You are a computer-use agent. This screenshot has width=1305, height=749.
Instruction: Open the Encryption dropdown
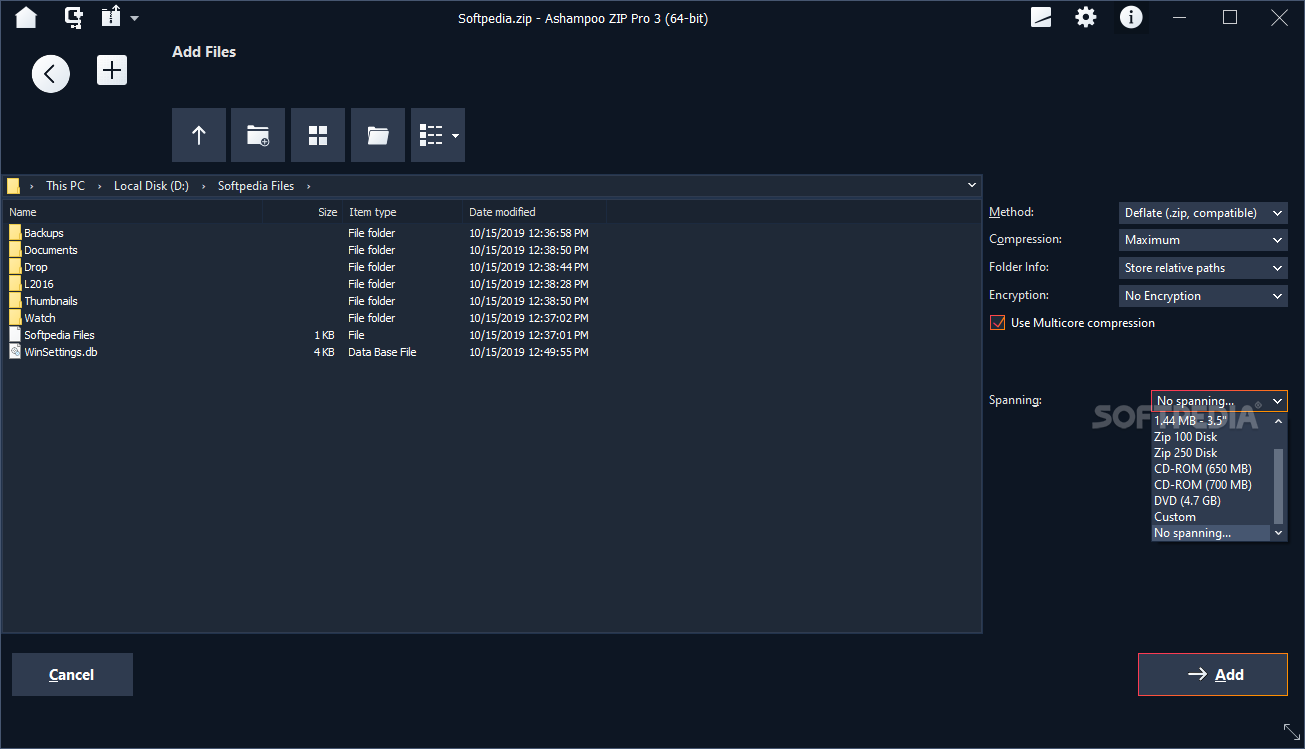click(1203, 296)
